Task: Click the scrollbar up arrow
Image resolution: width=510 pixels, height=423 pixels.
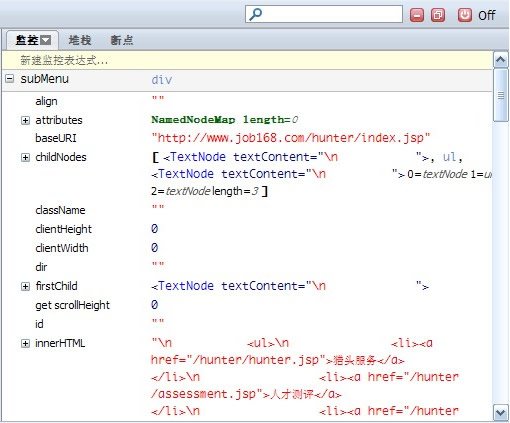Action: 501,60
